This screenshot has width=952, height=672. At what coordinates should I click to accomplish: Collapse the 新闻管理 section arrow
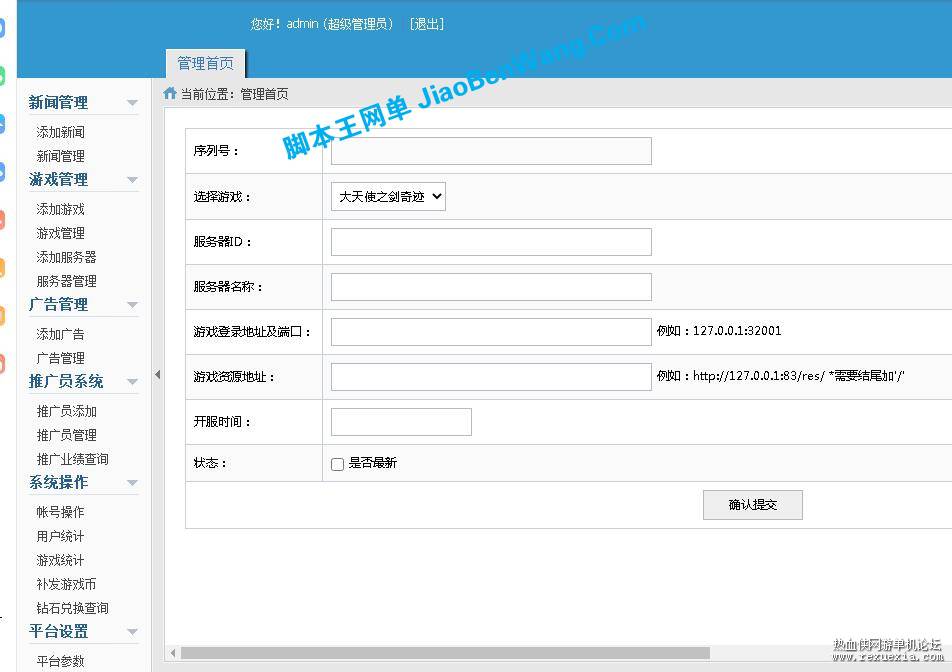click(132, 103)
